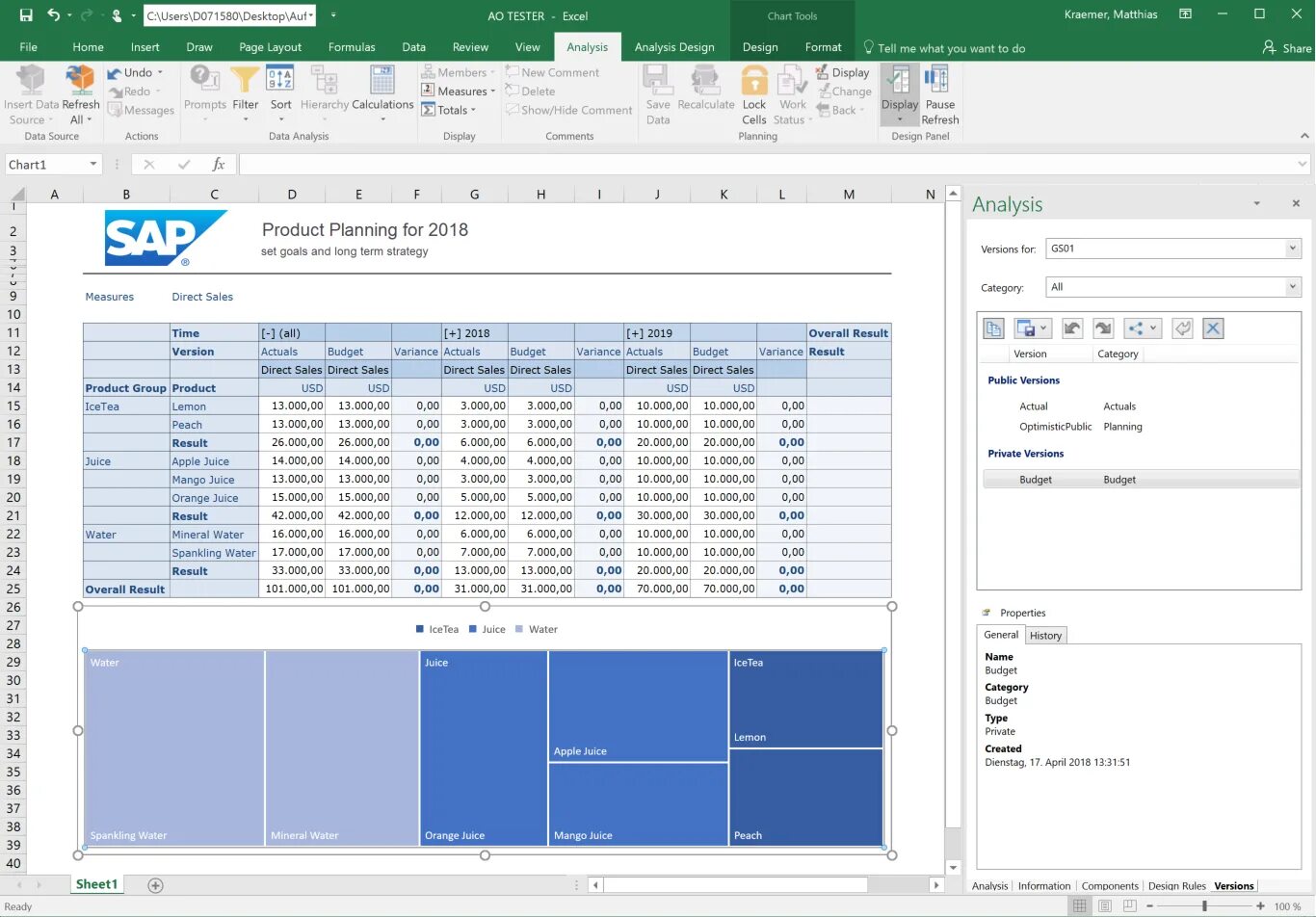Open the Work Status tool
The image size is (1316, 917).
coord(793,80)
